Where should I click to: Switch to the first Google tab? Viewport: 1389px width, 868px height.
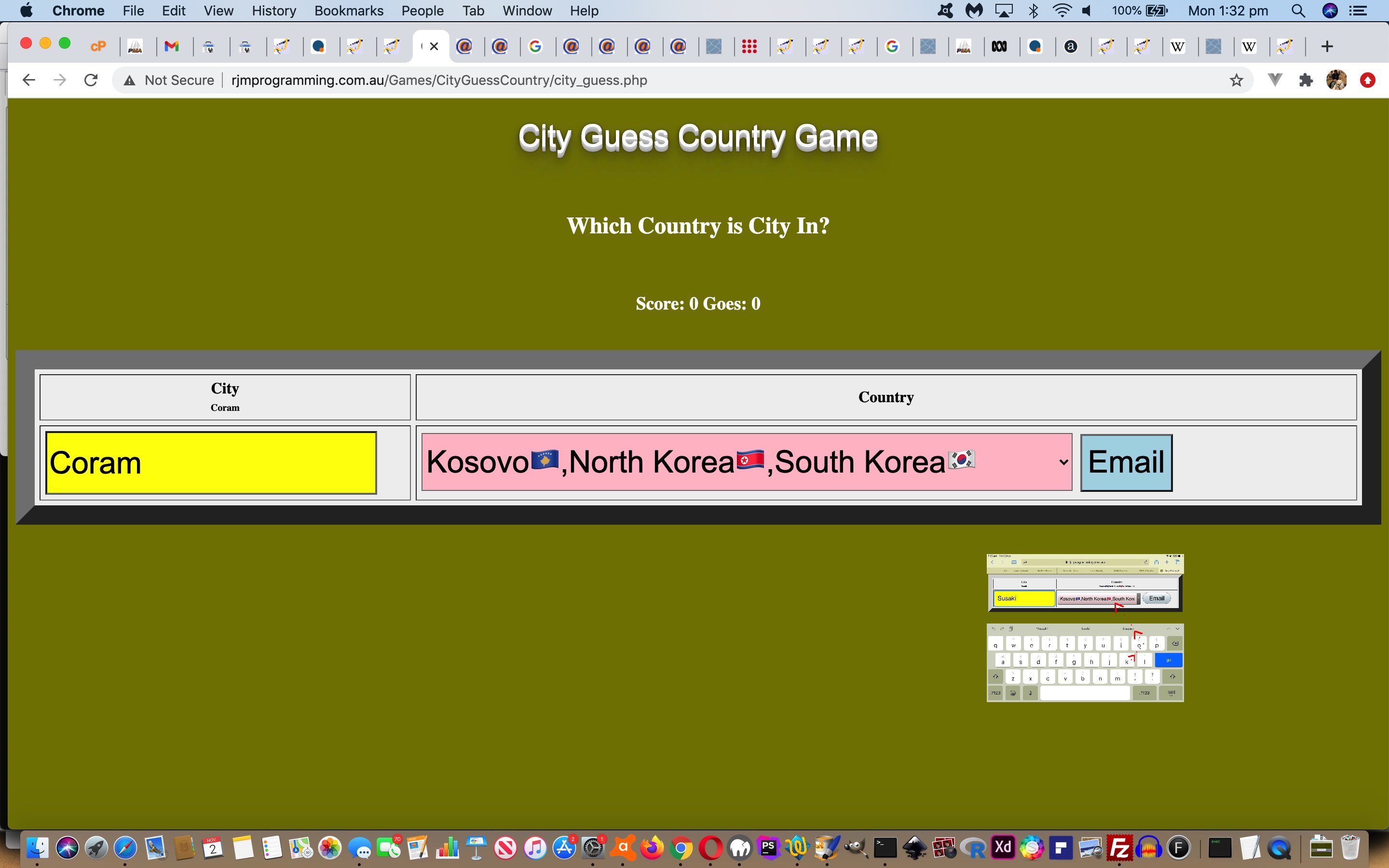535,46
